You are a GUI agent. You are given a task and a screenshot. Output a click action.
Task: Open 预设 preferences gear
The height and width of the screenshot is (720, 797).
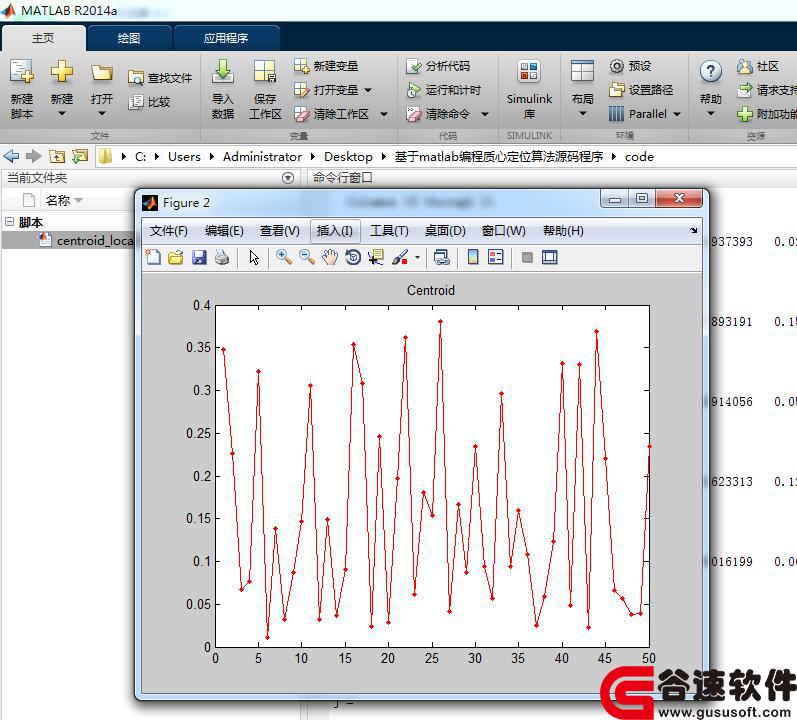630,66
